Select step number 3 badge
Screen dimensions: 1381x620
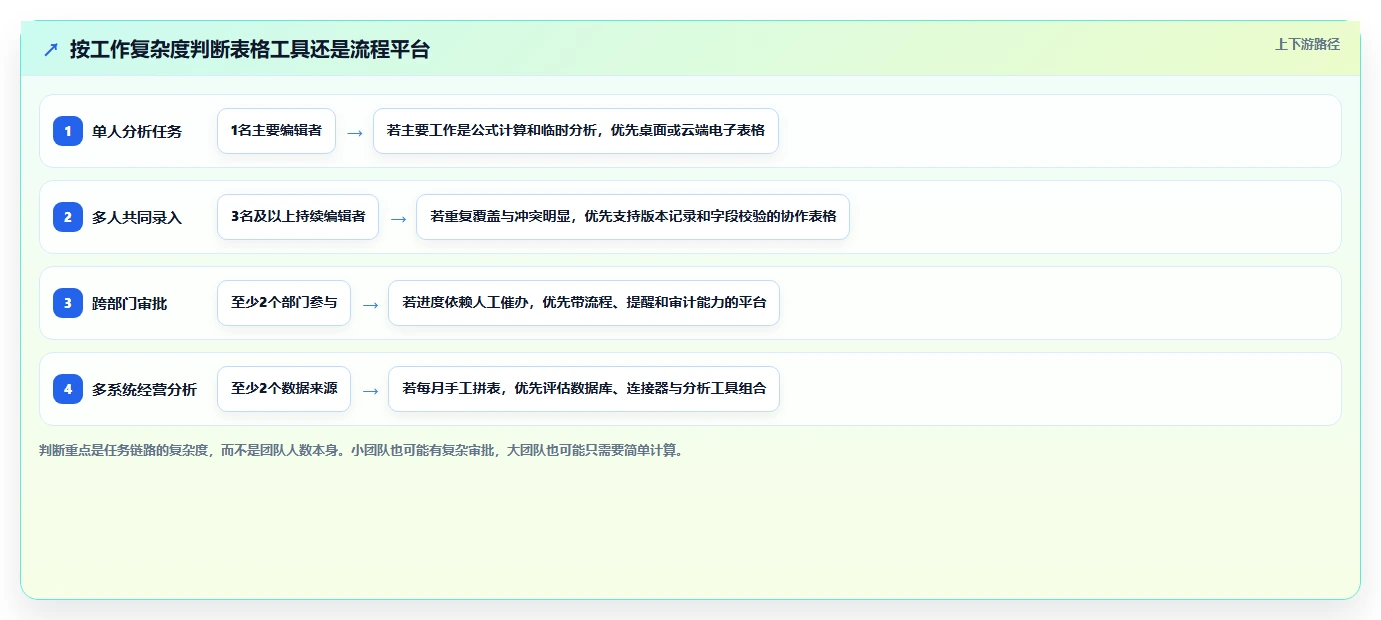[x=68, y=303]
